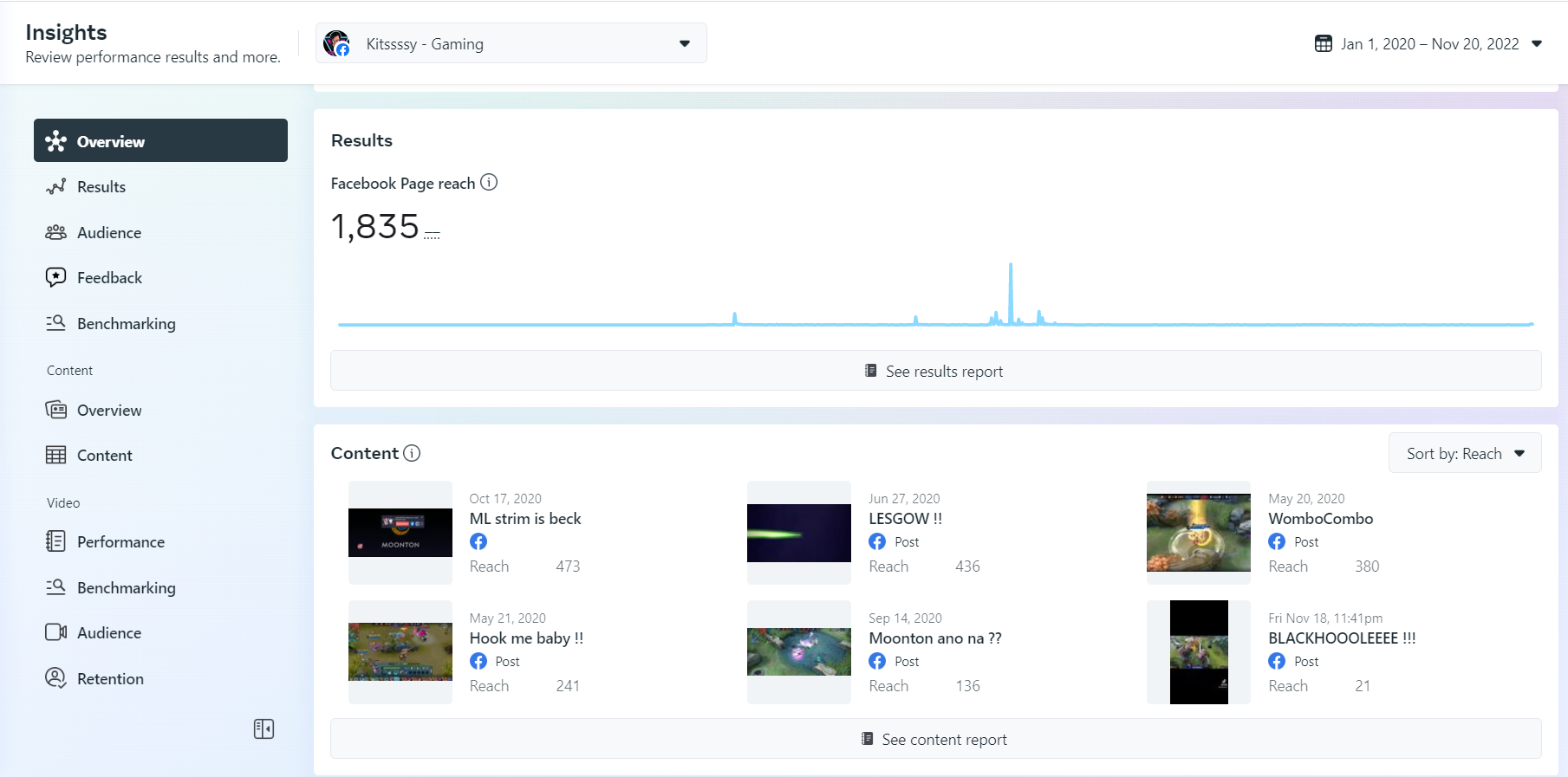1568x777 pixels.
Task: Click the Retention icon in sidebar
Action: [56, 678]
